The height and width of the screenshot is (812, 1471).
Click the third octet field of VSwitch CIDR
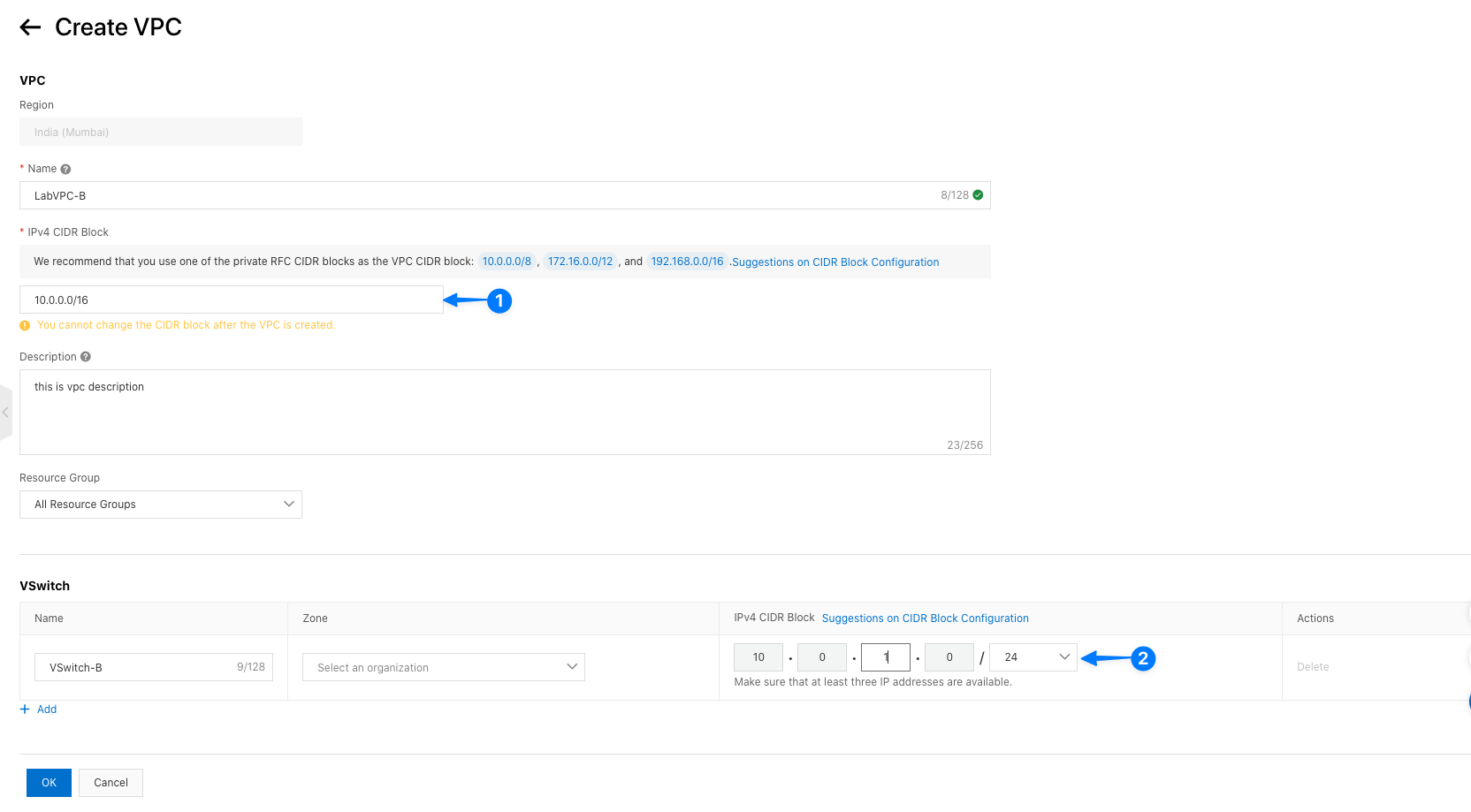(x=885, y=657)
